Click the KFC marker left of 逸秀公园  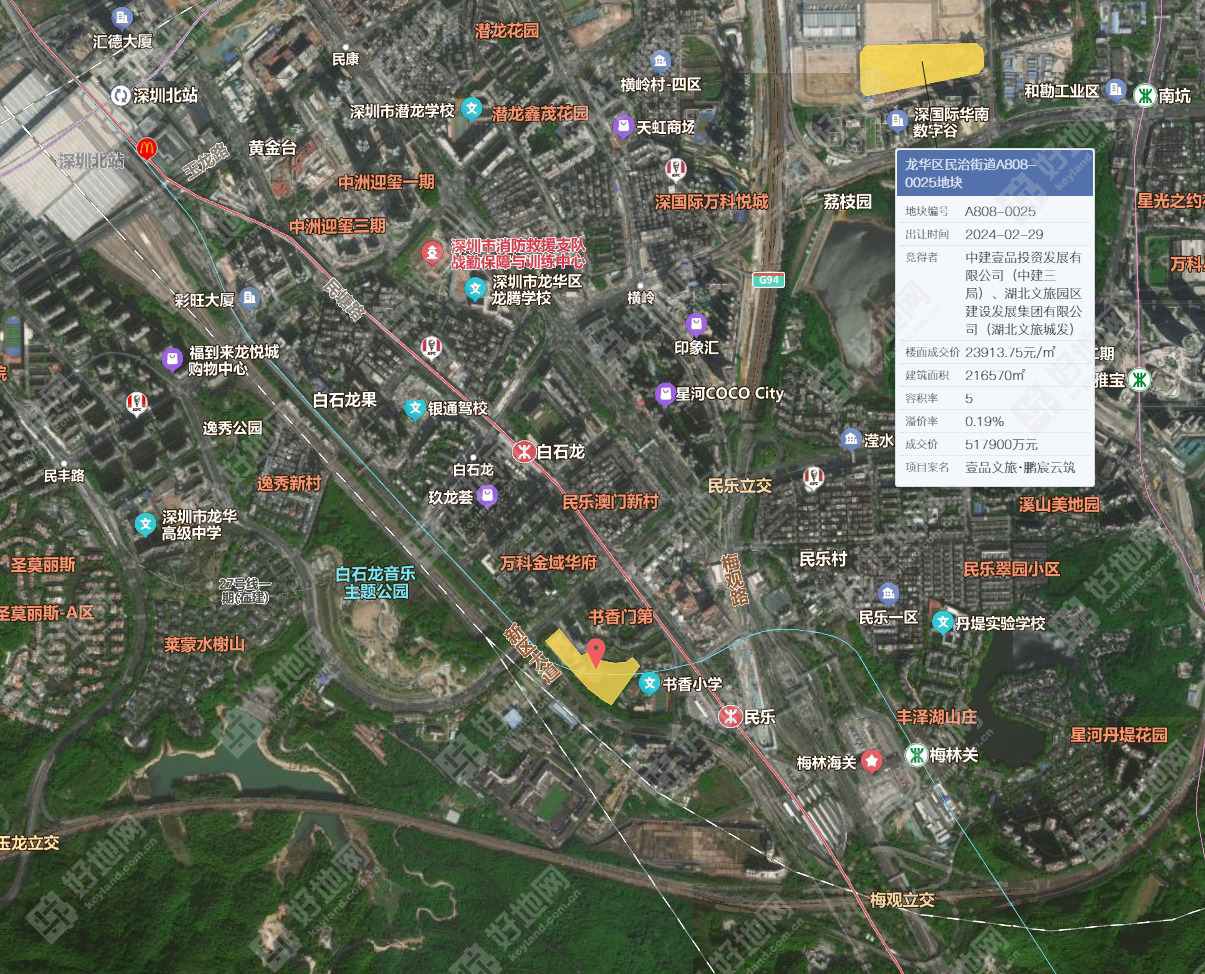137,404
